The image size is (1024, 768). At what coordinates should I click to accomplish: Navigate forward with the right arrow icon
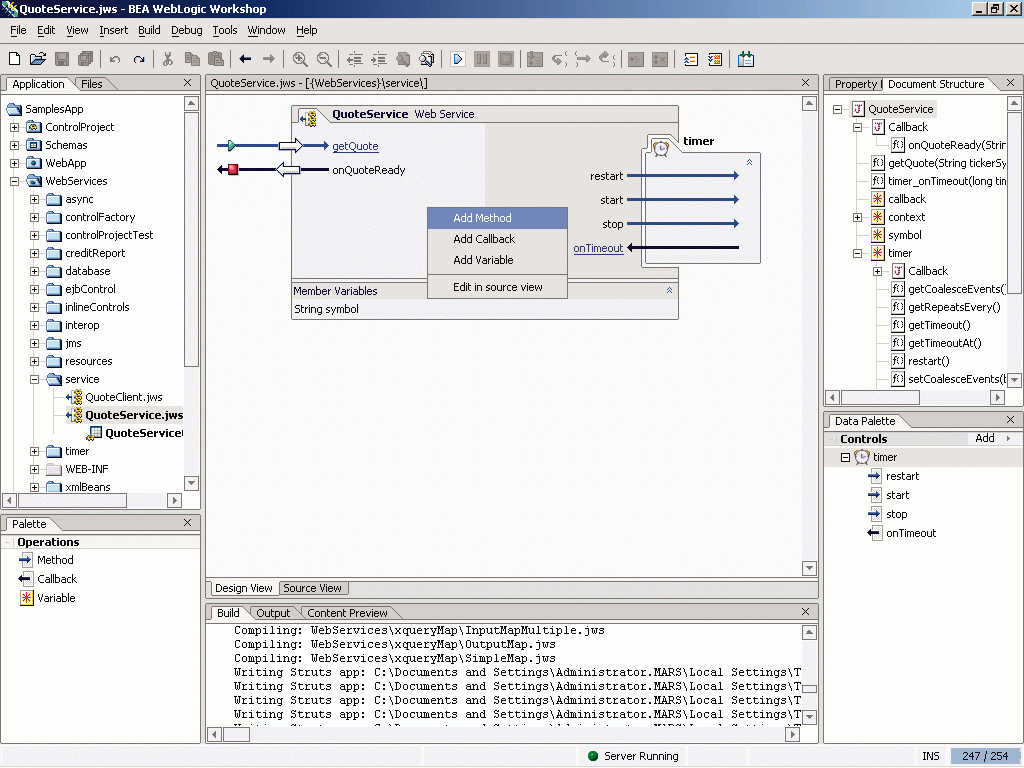(x=268, y=59)
